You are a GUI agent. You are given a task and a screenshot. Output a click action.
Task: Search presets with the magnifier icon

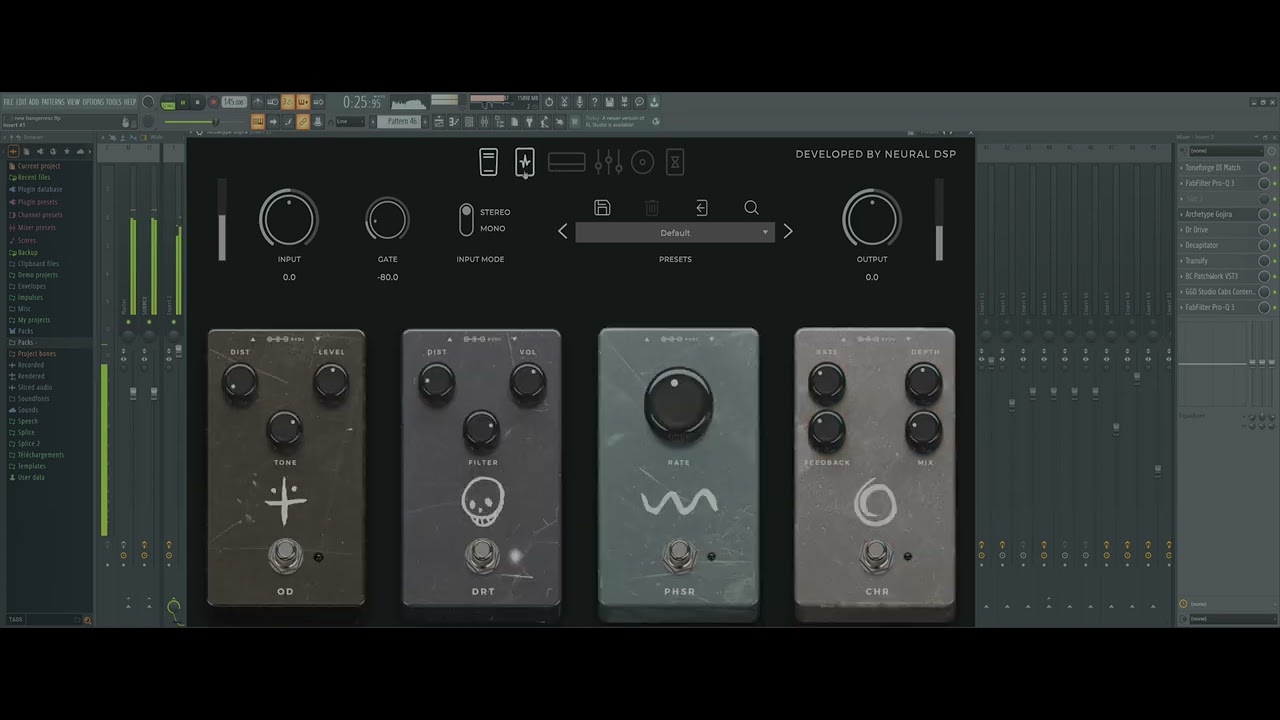coord(751,208)
